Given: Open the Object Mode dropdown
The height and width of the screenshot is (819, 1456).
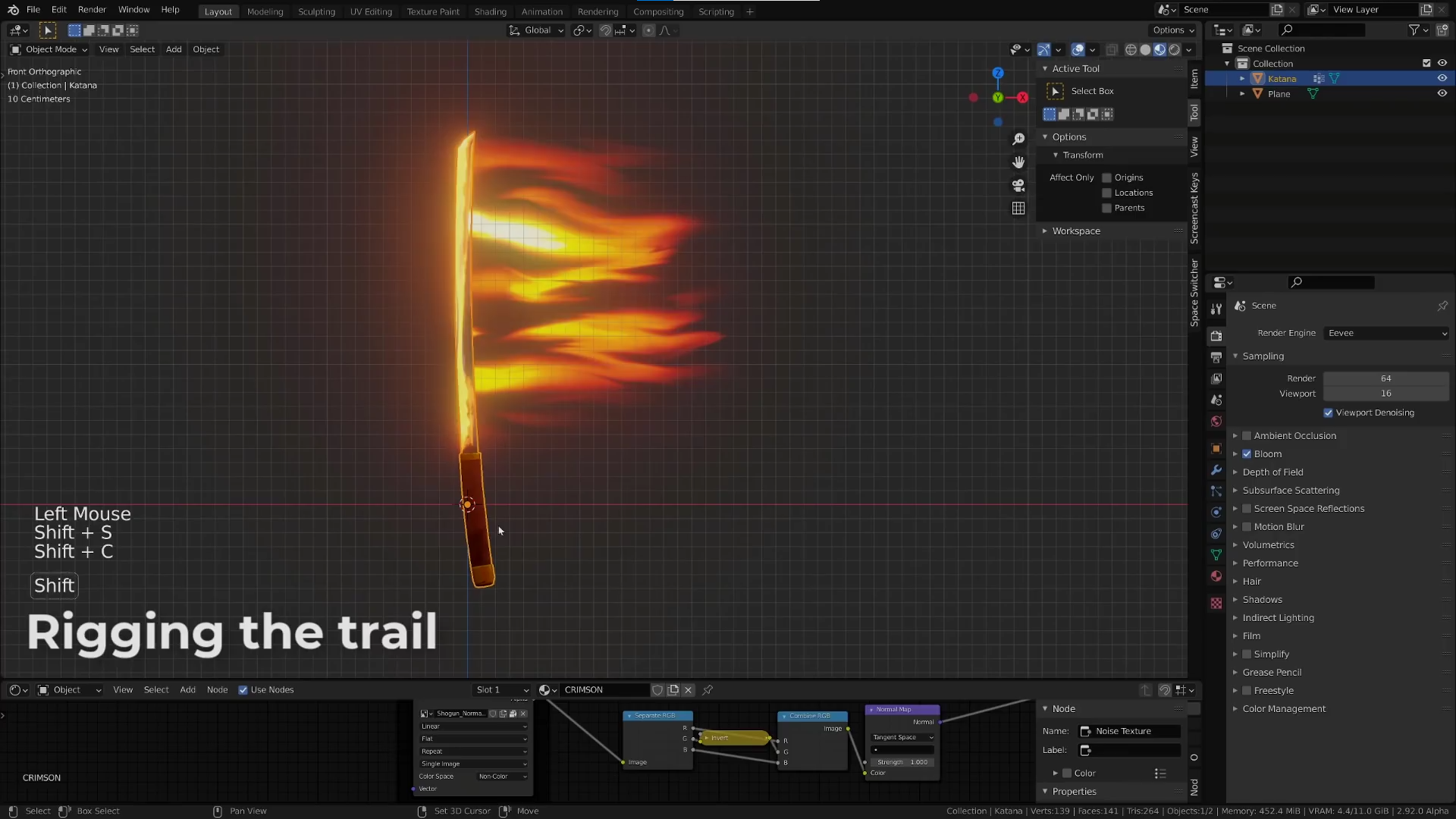Looking at the screenshot, I should click(49, 50).
